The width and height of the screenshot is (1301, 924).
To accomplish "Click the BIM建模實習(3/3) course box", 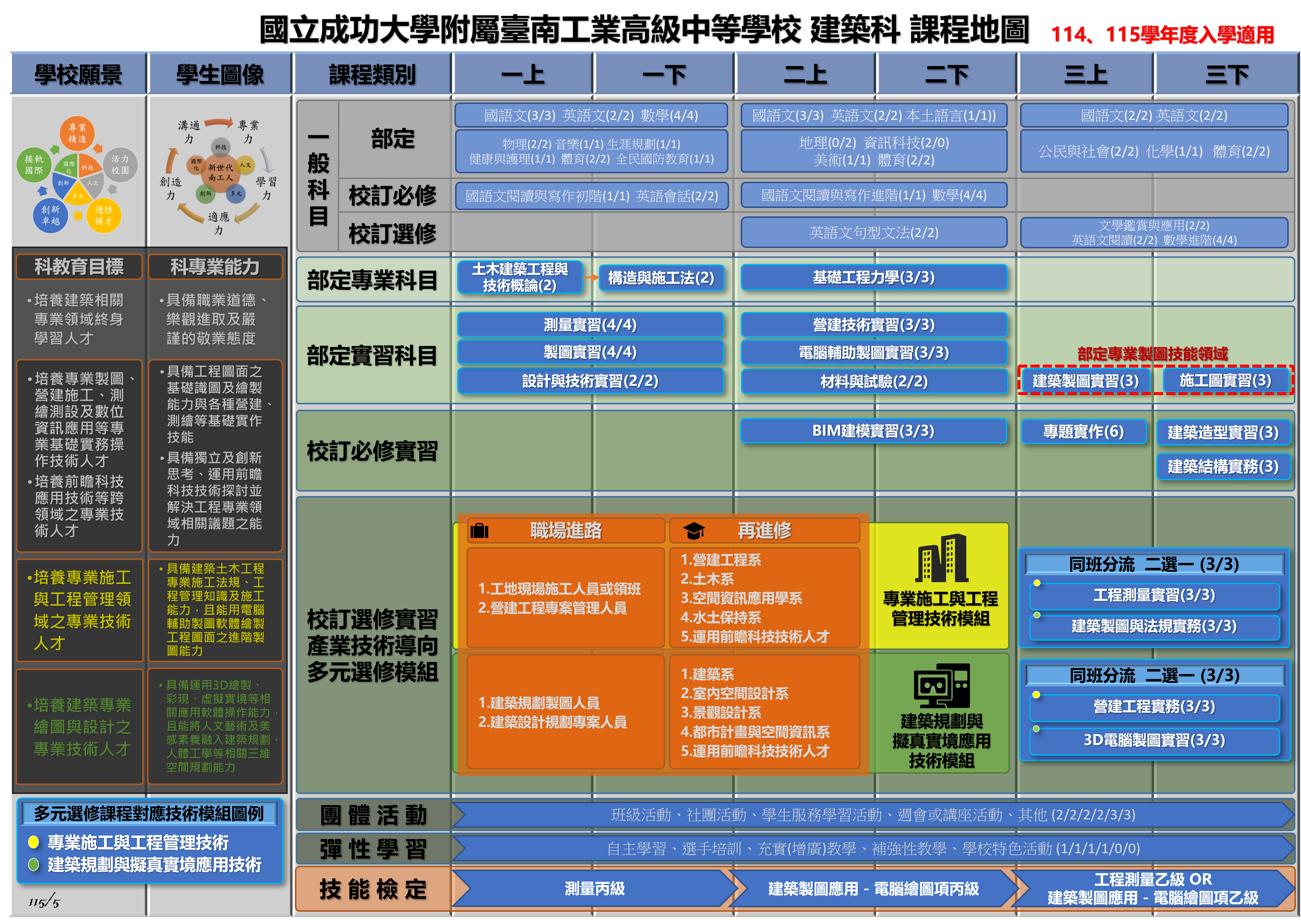I will [873, 431].
